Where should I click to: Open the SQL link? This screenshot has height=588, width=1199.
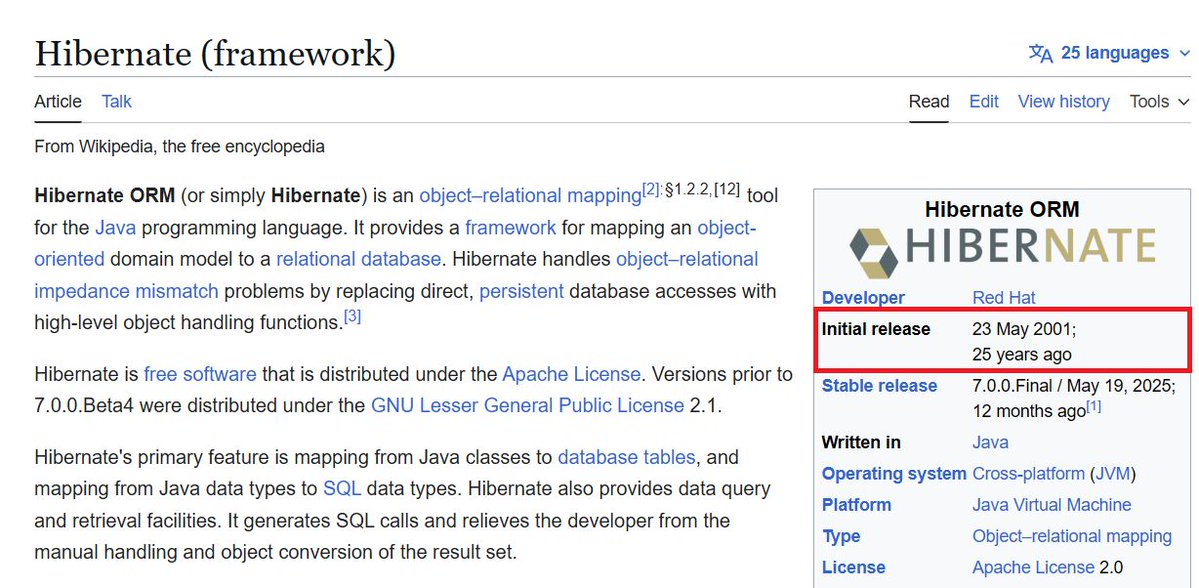pos(341,488)
